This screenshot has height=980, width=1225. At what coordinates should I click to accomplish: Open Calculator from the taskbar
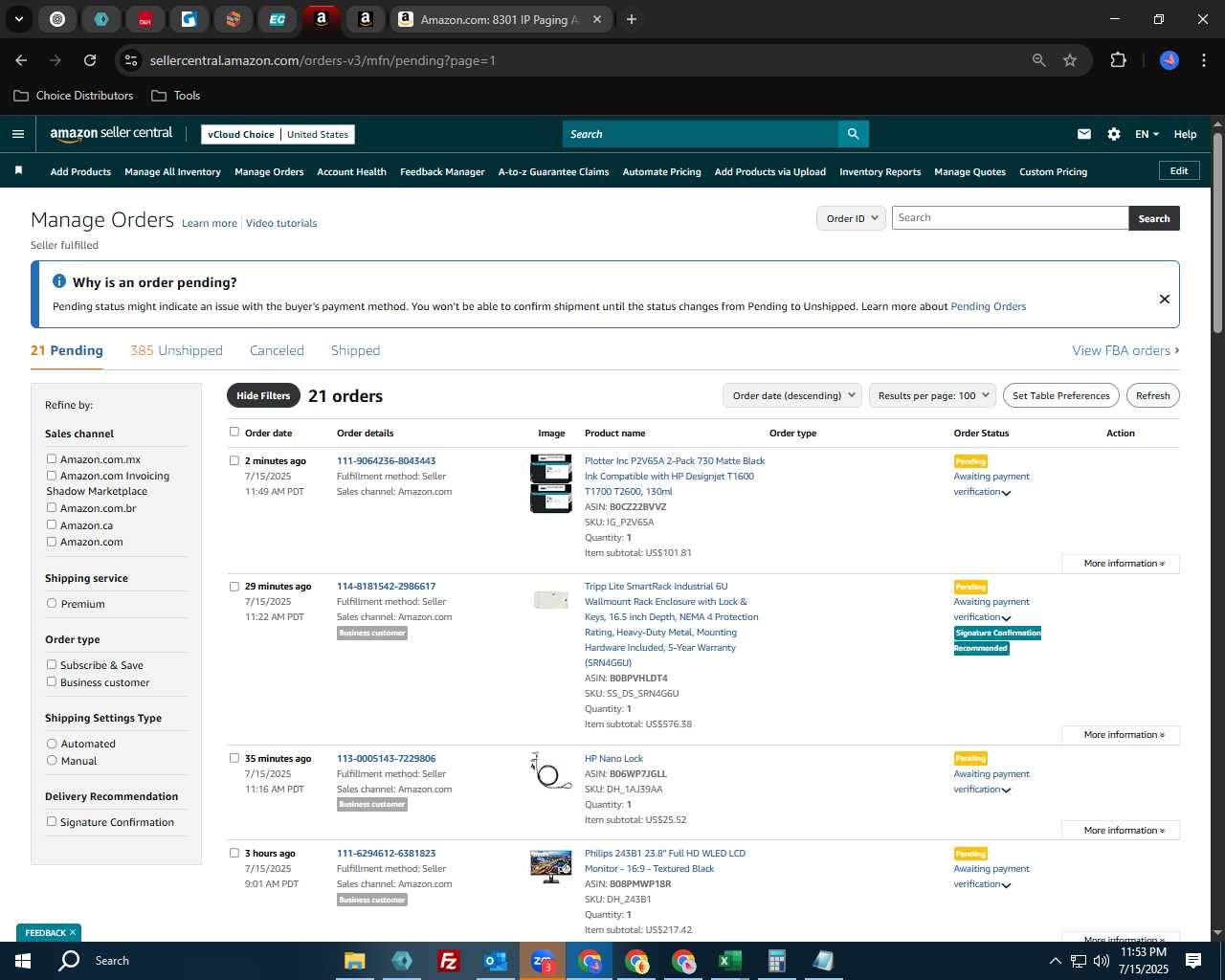click(x=777, y=961)
